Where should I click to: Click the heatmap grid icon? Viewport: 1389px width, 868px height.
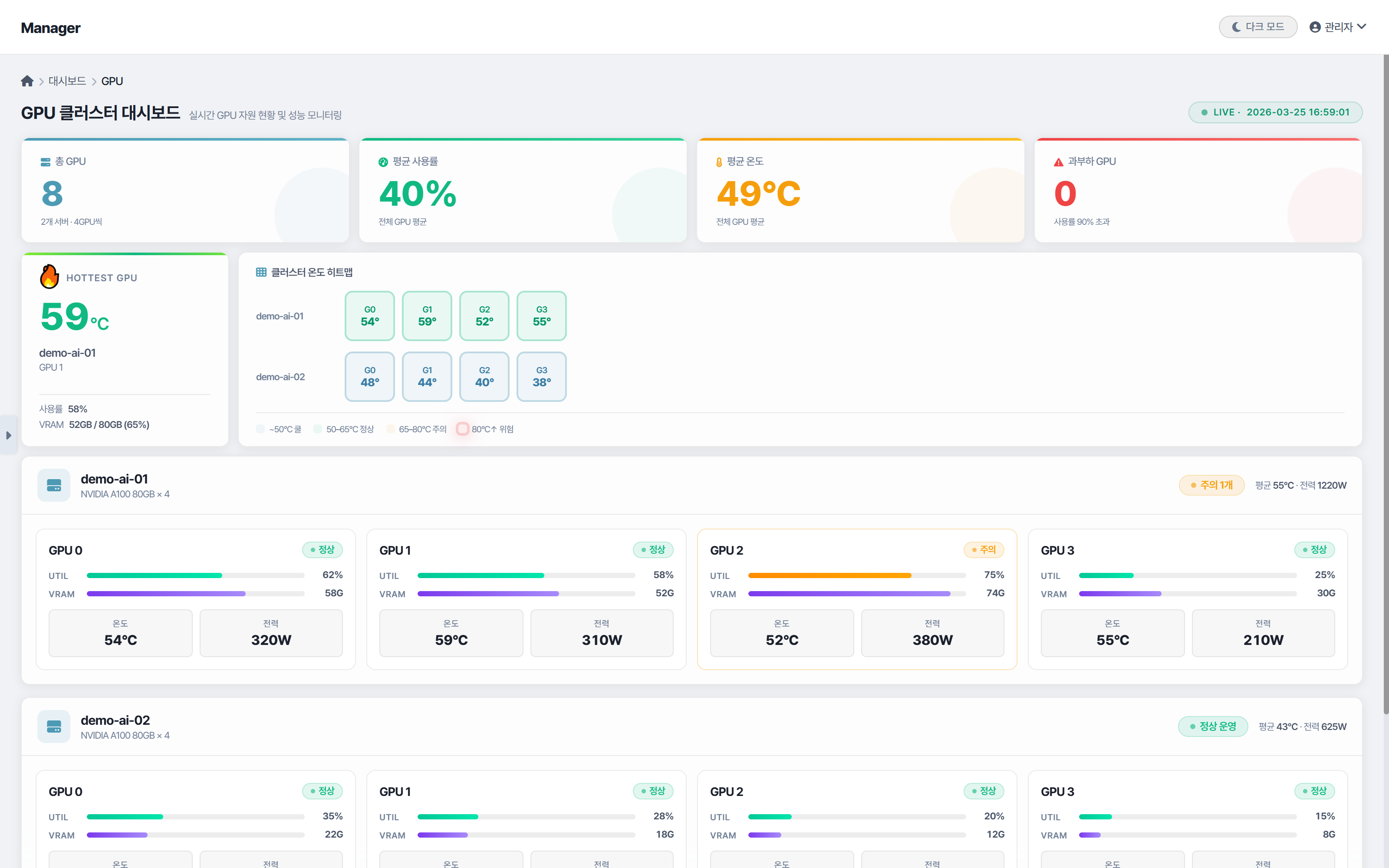click(261, 272)
